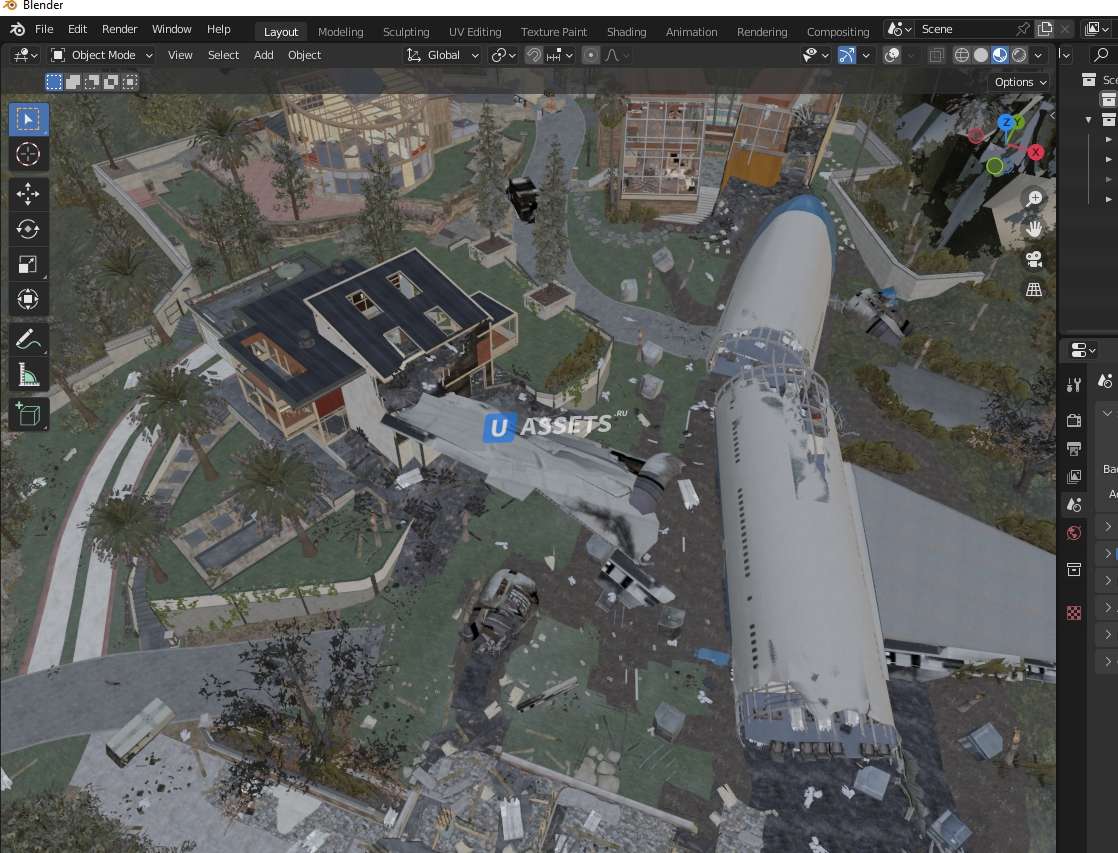Image resolution: width=1118 pixels, height=853 pixels.
Task: Pin the scene with pin icon
Action: click(x=1022, y=29)
